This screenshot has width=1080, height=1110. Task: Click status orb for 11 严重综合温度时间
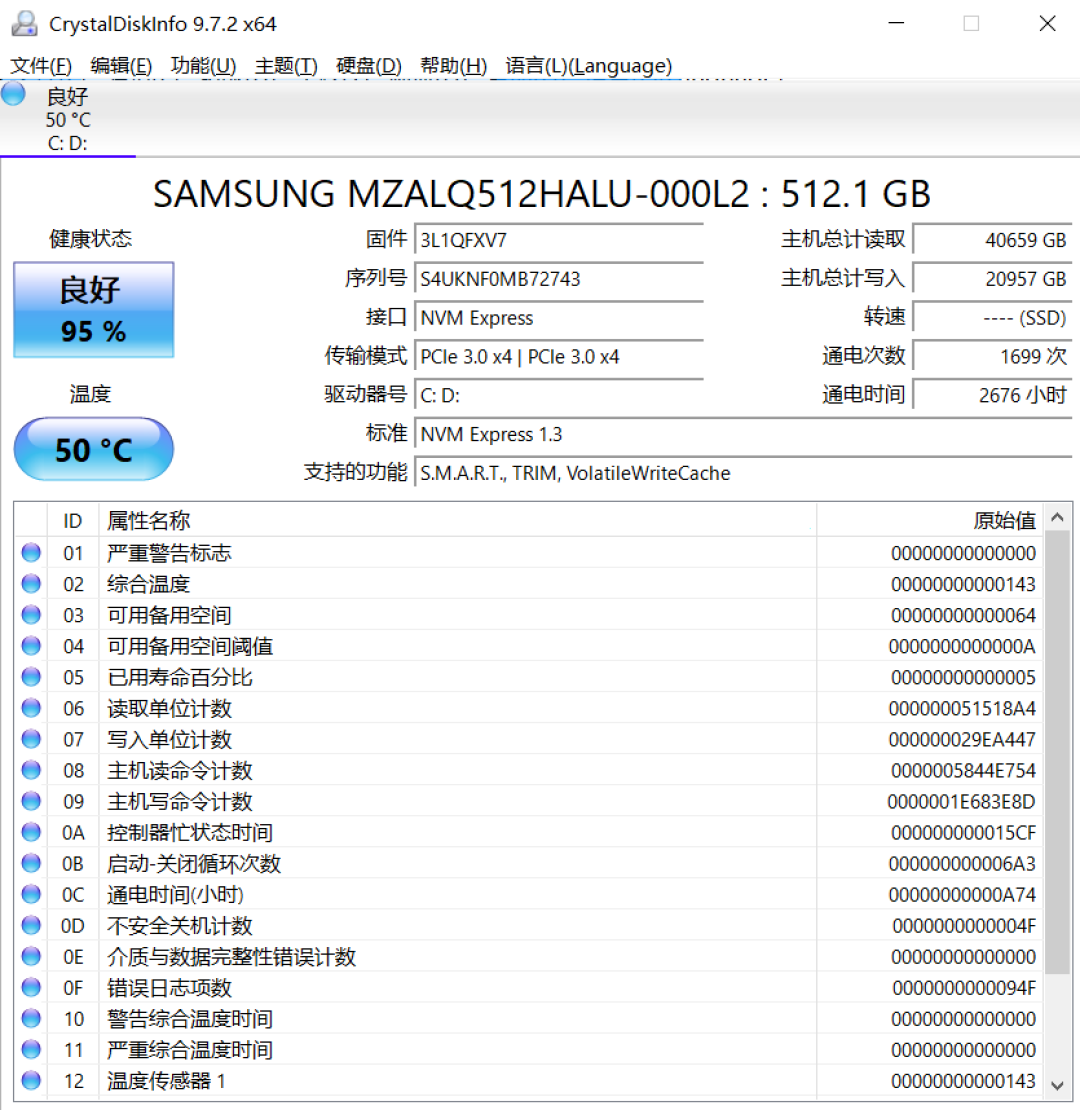pyautogui.click(x=31, y=1049)
